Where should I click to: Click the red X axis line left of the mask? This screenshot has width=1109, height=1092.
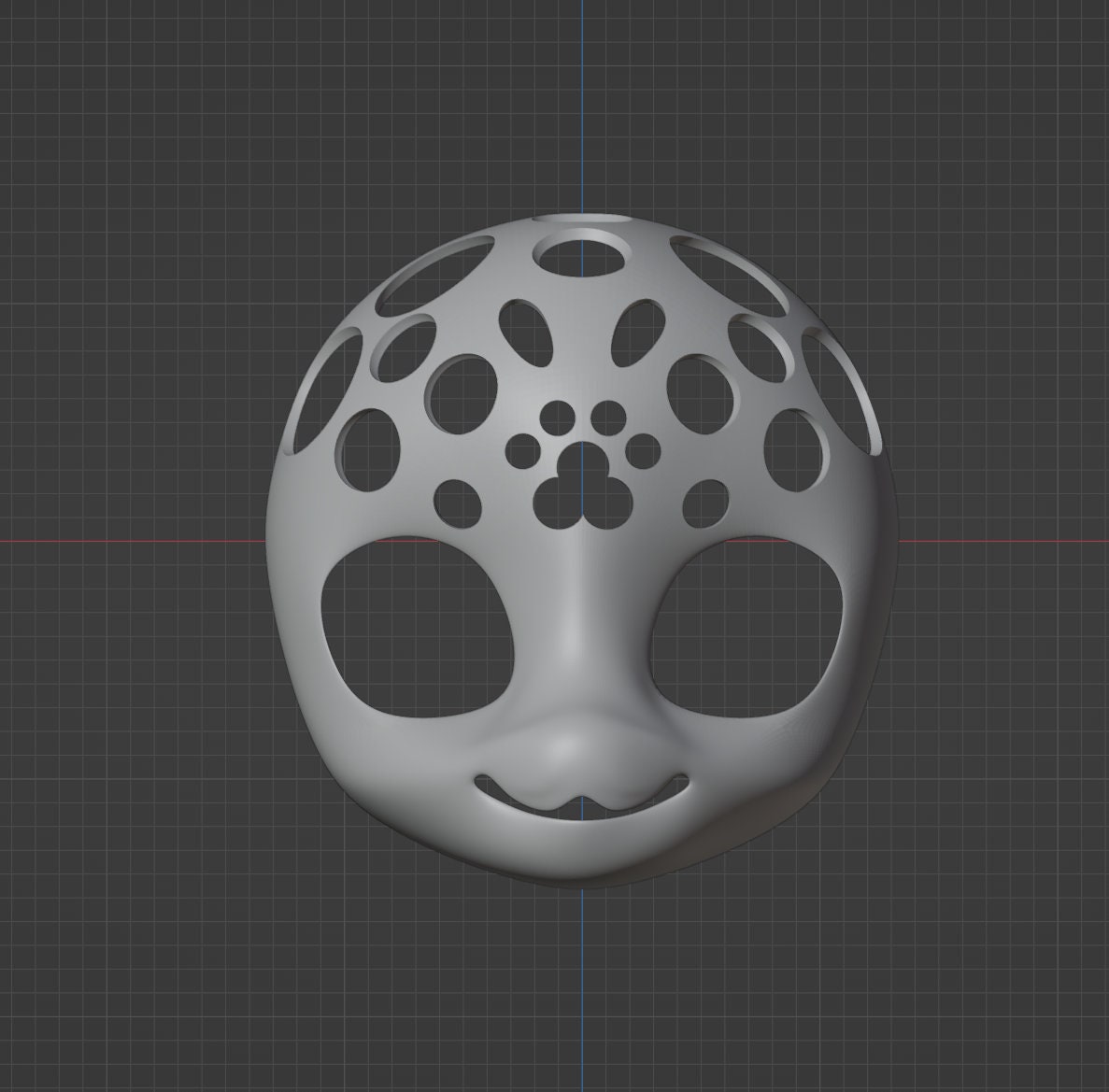(133, 541)
